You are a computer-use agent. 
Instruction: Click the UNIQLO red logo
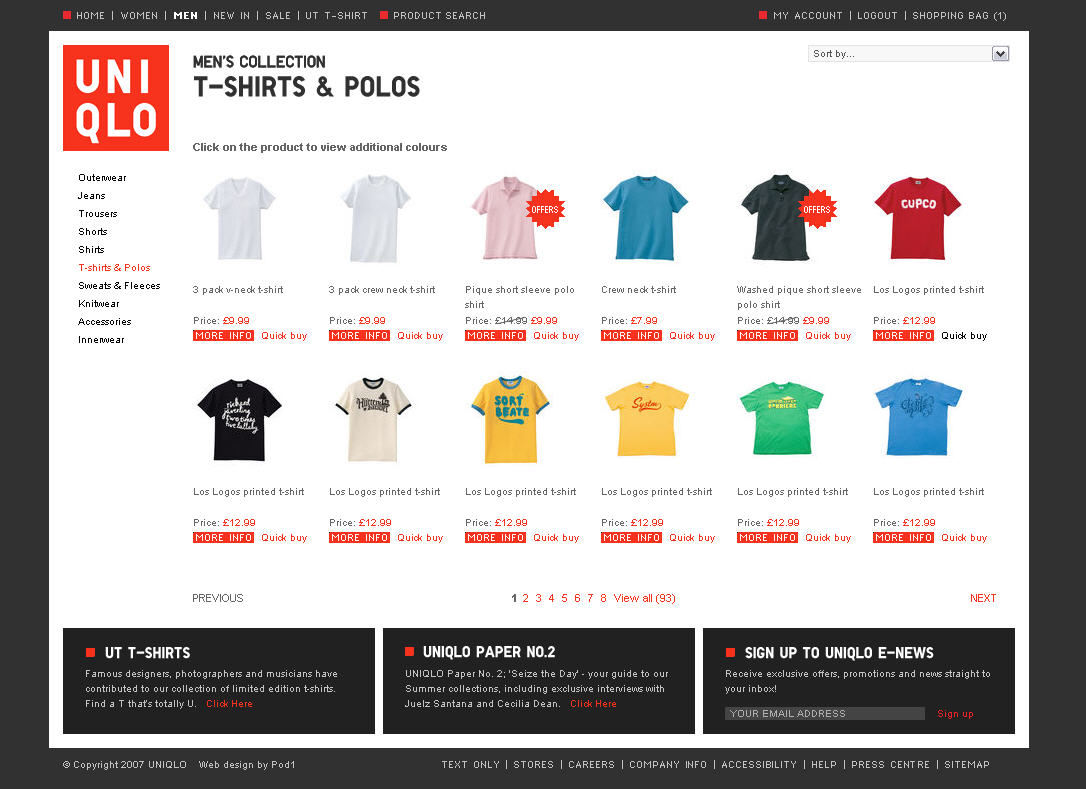pos(116,98)
